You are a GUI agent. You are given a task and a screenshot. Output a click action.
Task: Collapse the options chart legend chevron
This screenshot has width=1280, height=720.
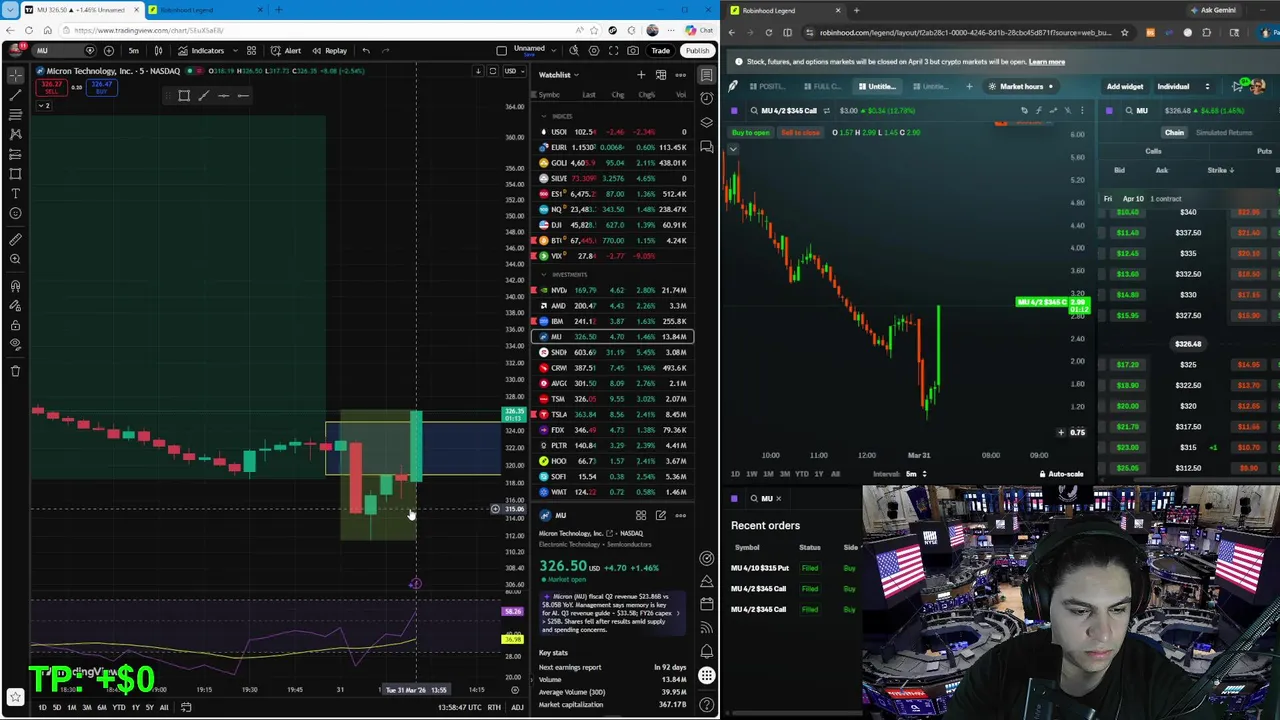click(x=733, y=149)
